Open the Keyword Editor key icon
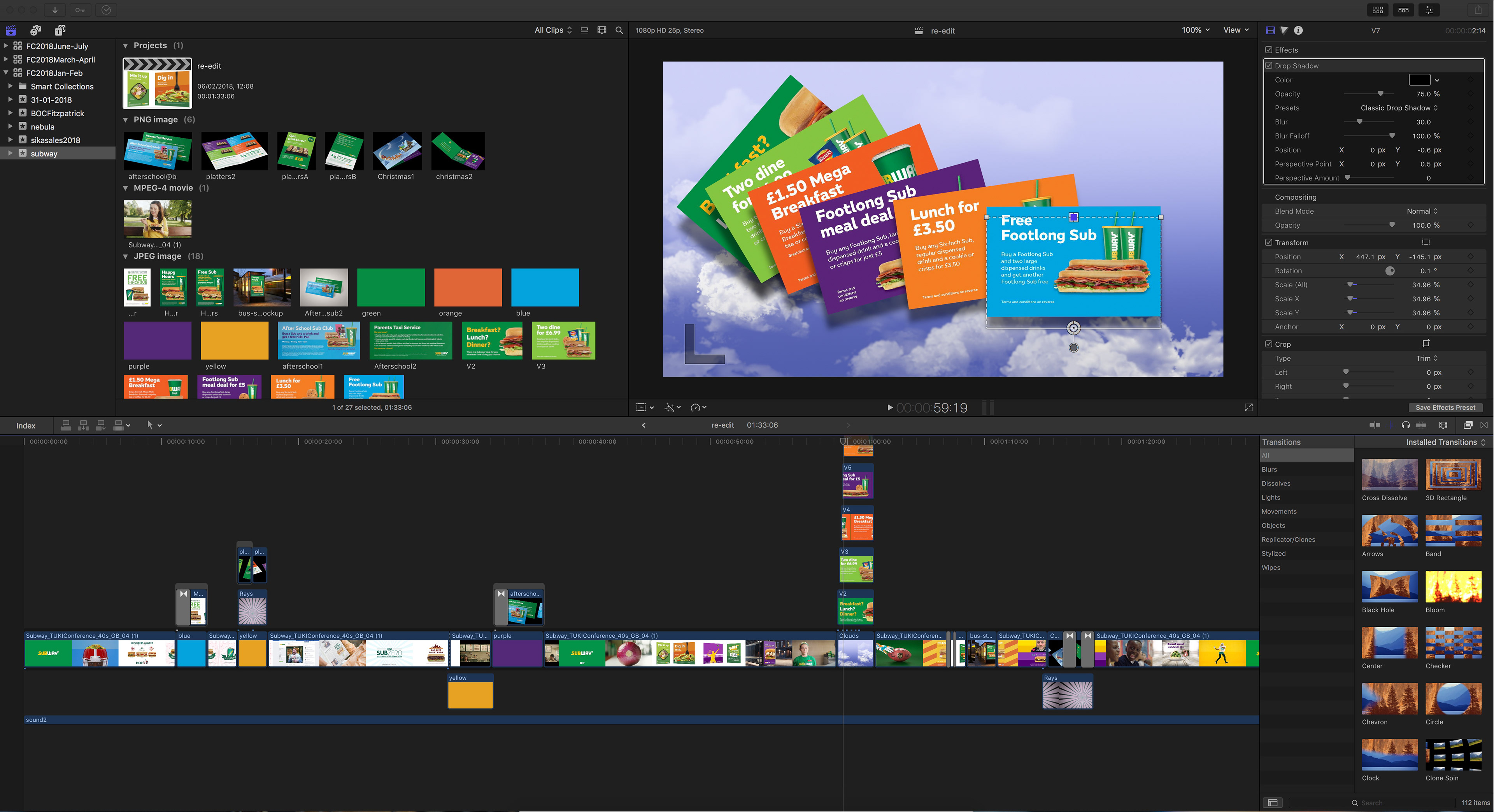Screen dimensions: 1494x812 click(80, 10)
